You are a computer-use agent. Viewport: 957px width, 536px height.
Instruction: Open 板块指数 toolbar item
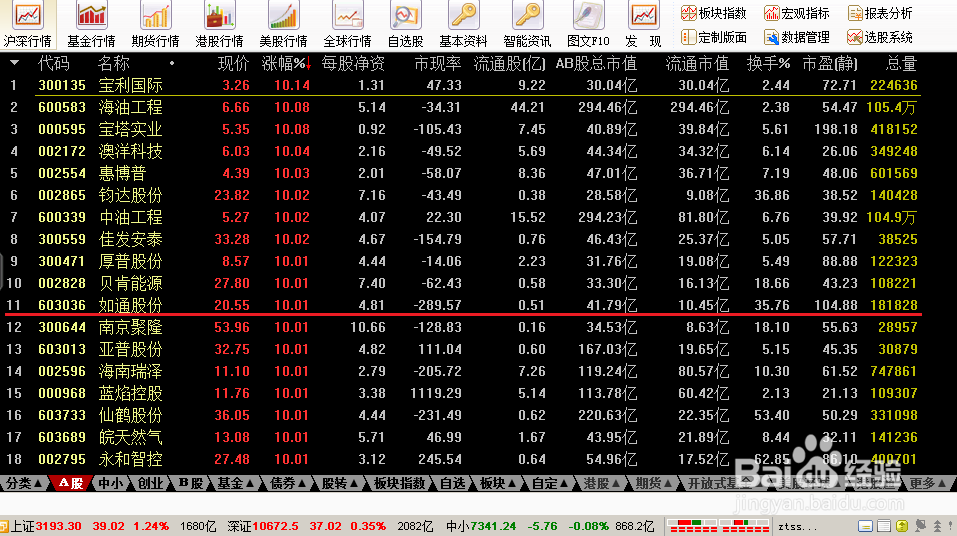[714, 13]
